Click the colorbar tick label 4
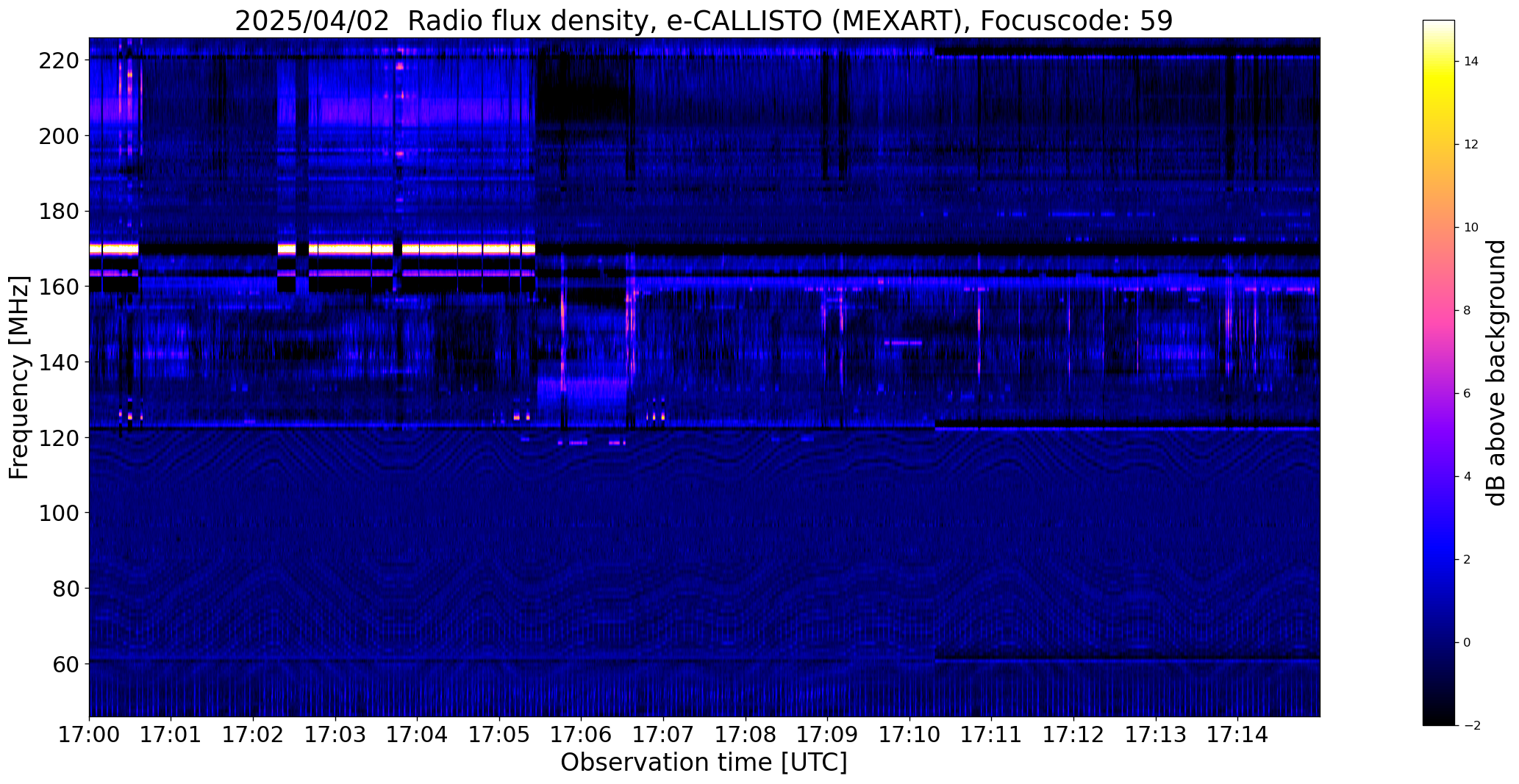Screen dimensions: 1519x784 [1468, 477]
